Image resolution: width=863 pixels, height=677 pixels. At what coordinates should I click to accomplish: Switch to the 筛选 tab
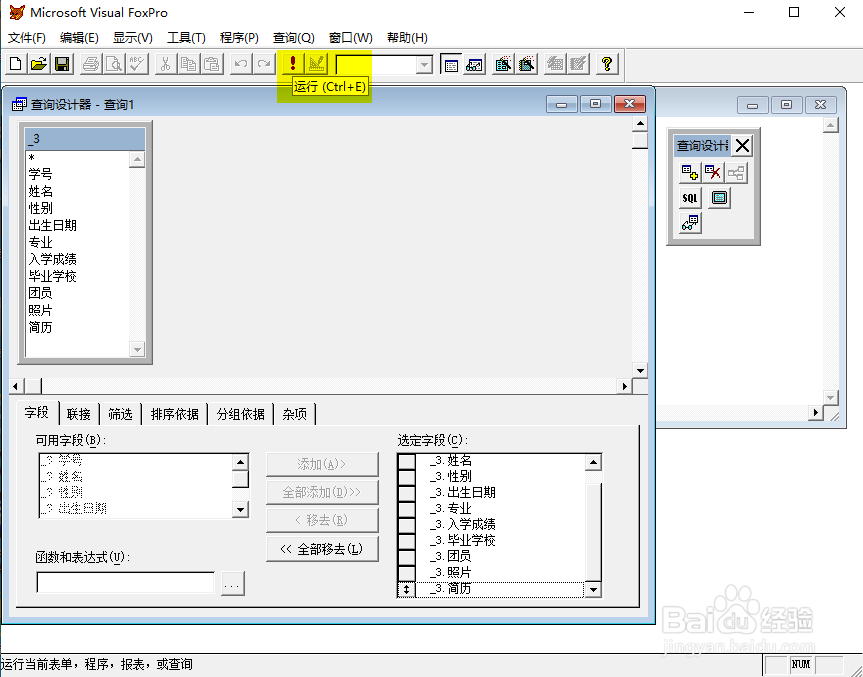coord(120,414)
